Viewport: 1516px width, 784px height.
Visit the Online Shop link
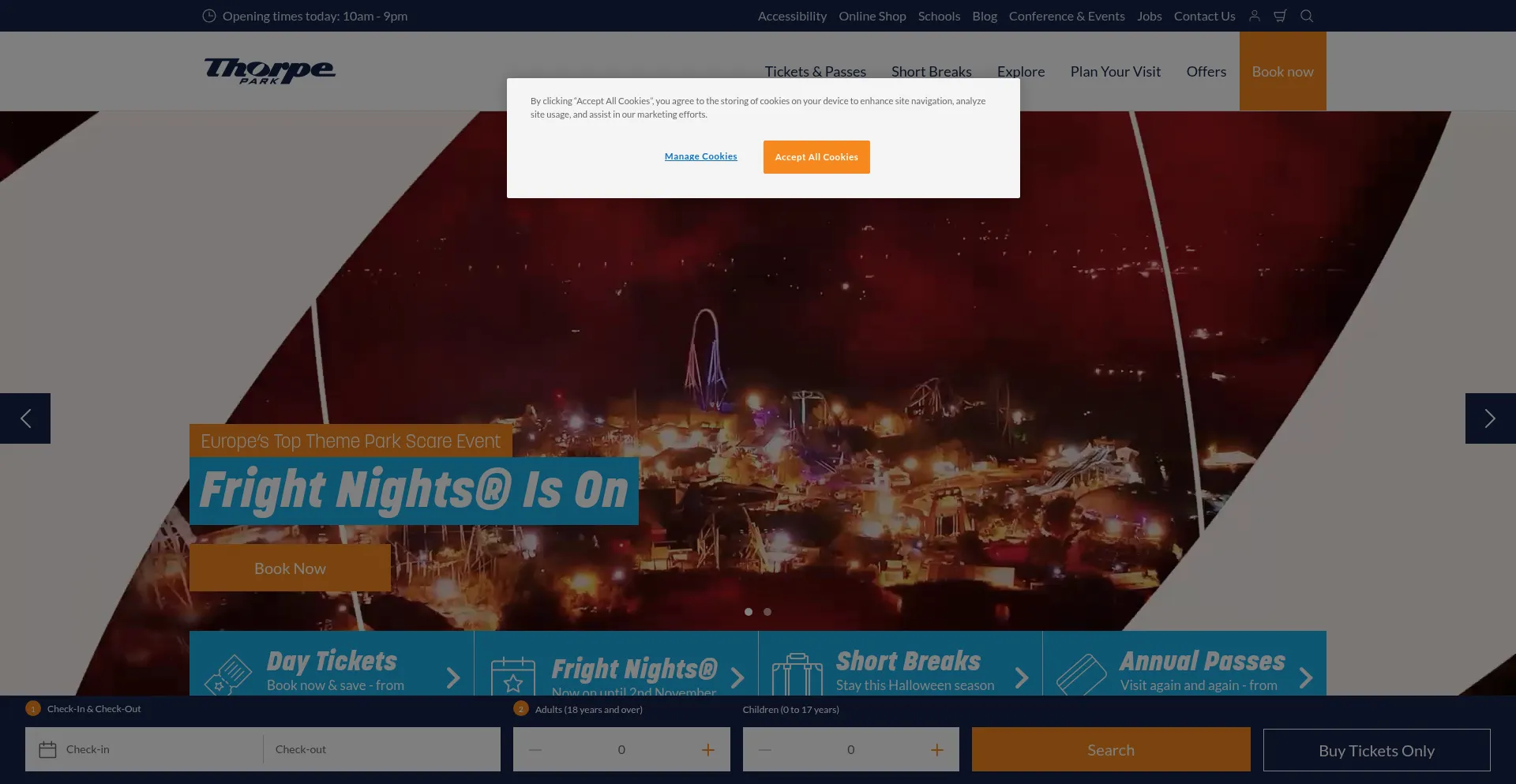click(x=872, y=16)
